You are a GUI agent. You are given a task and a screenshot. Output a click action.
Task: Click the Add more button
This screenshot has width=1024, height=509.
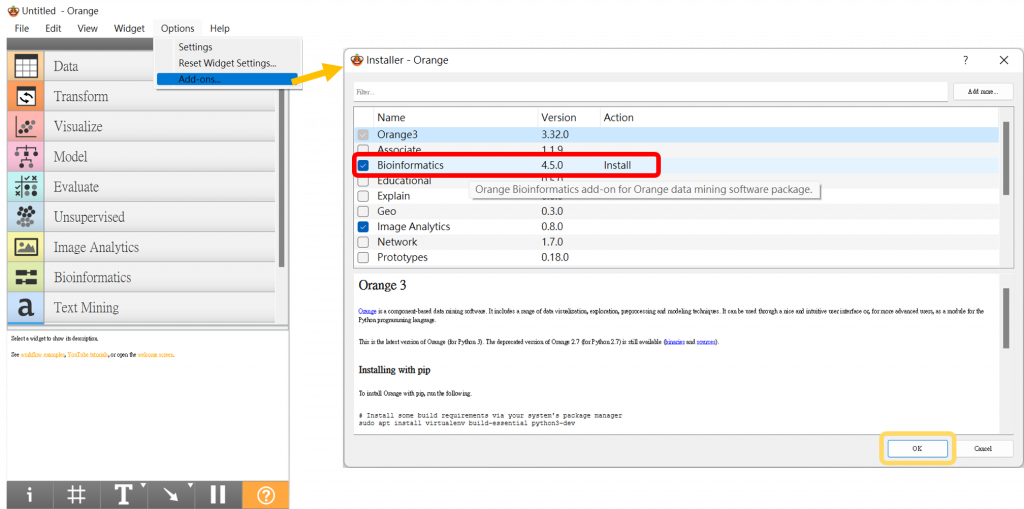click(x=983, y=92)
